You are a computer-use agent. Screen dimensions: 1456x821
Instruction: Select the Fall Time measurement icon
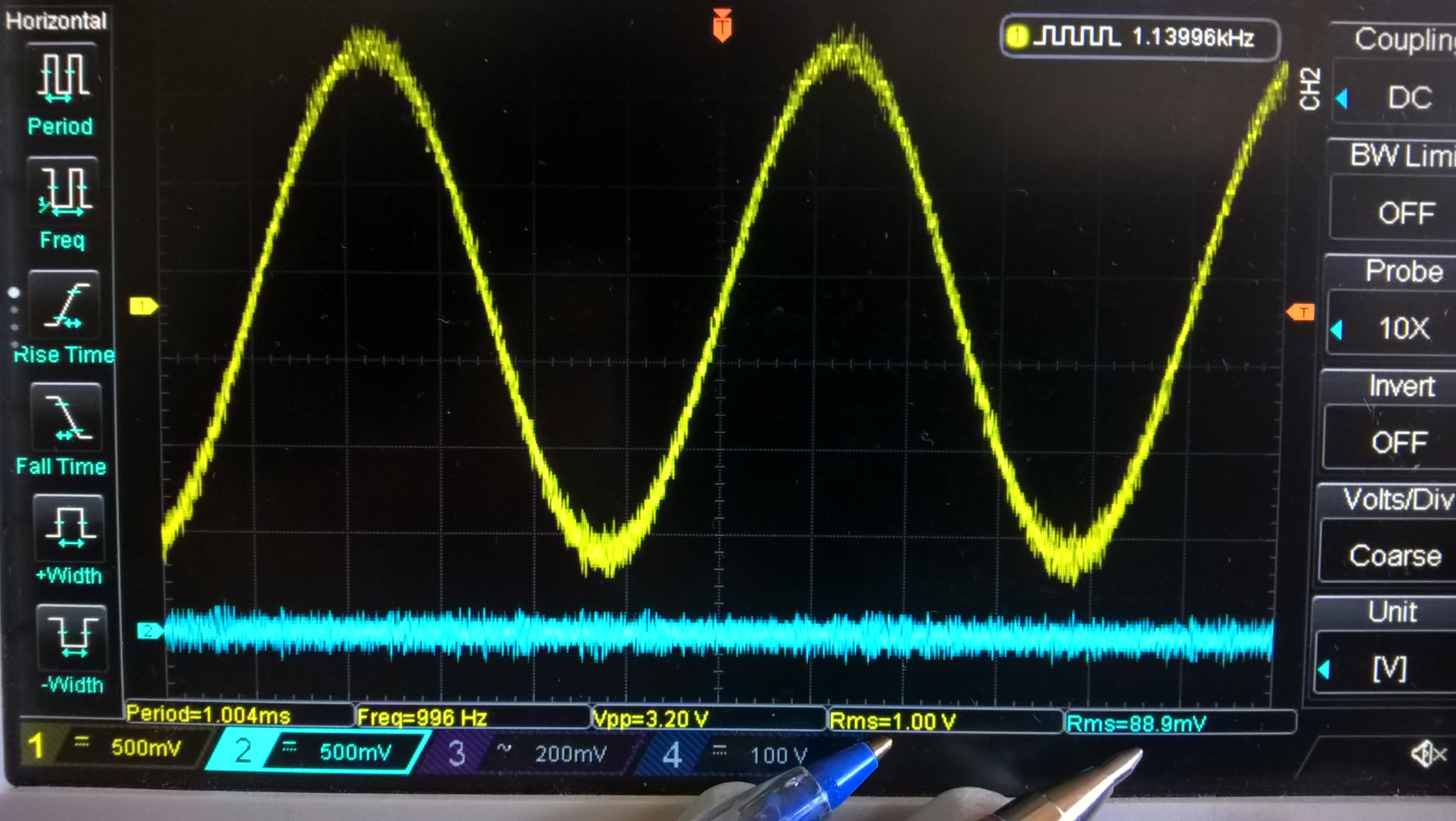pyautogui.click(x=67, y=417)
